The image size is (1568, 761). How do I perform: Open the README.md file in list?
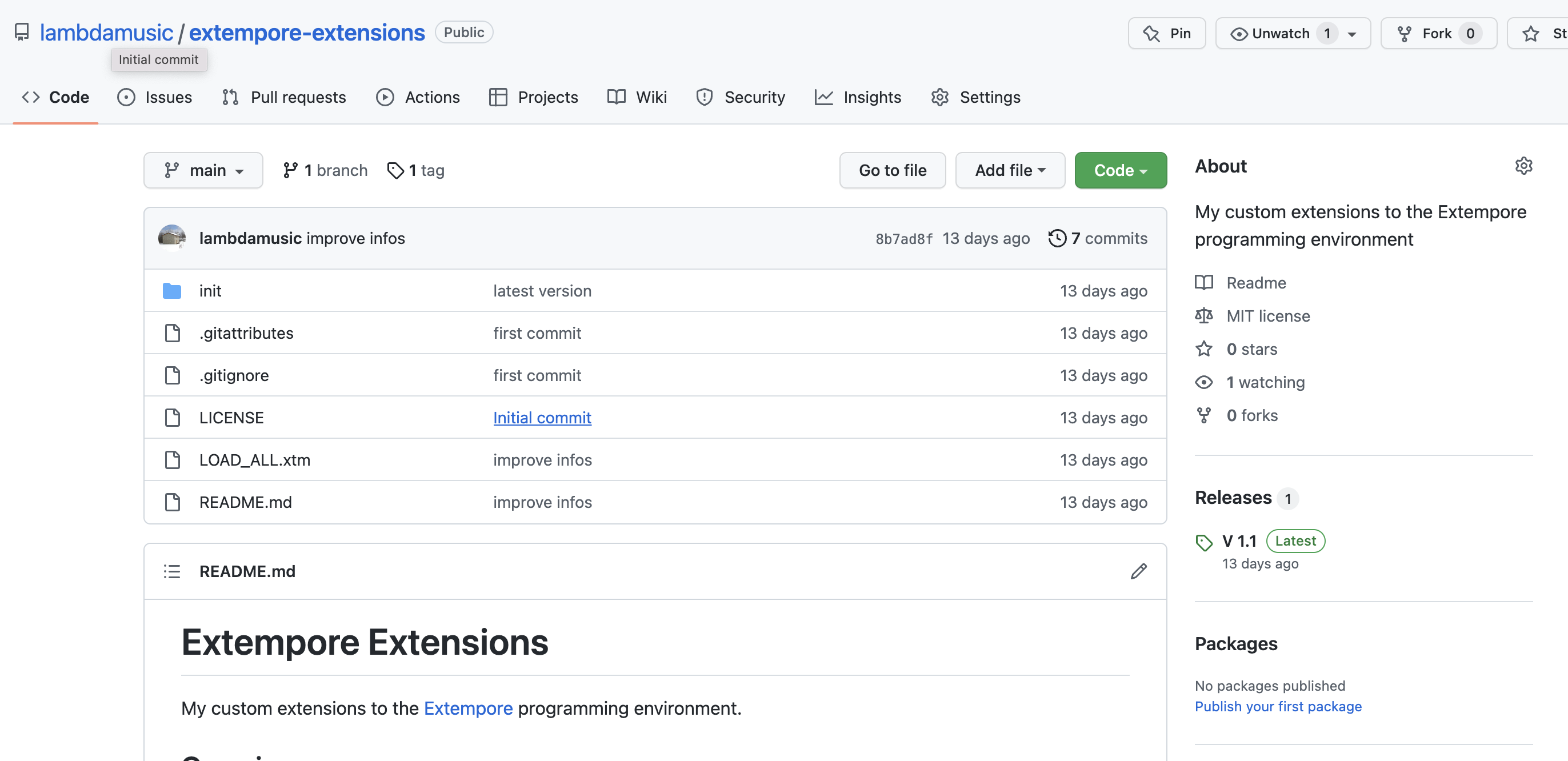coord(246,502)
